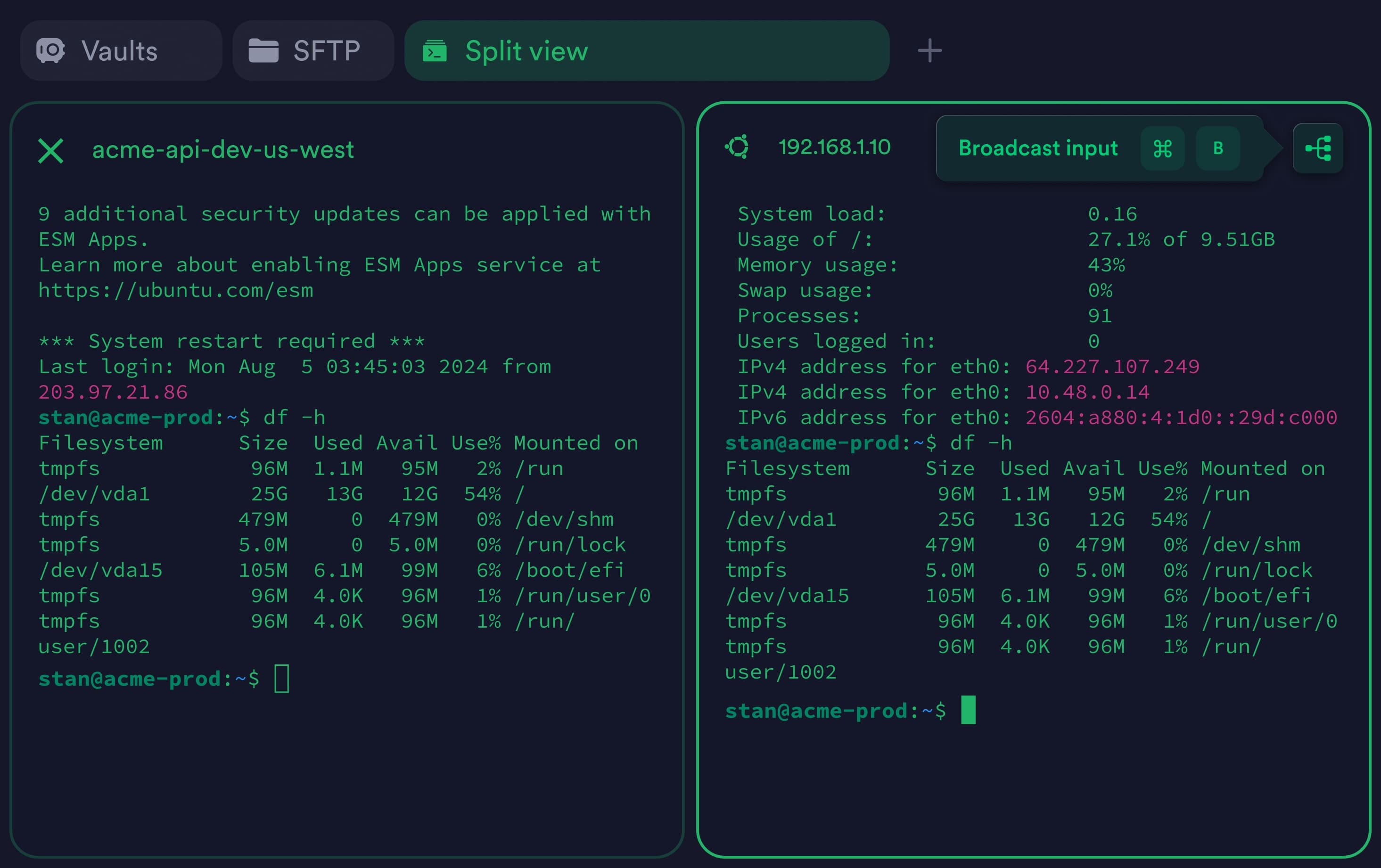Click /boot/efi mount in left terminal

pos(569,570)
